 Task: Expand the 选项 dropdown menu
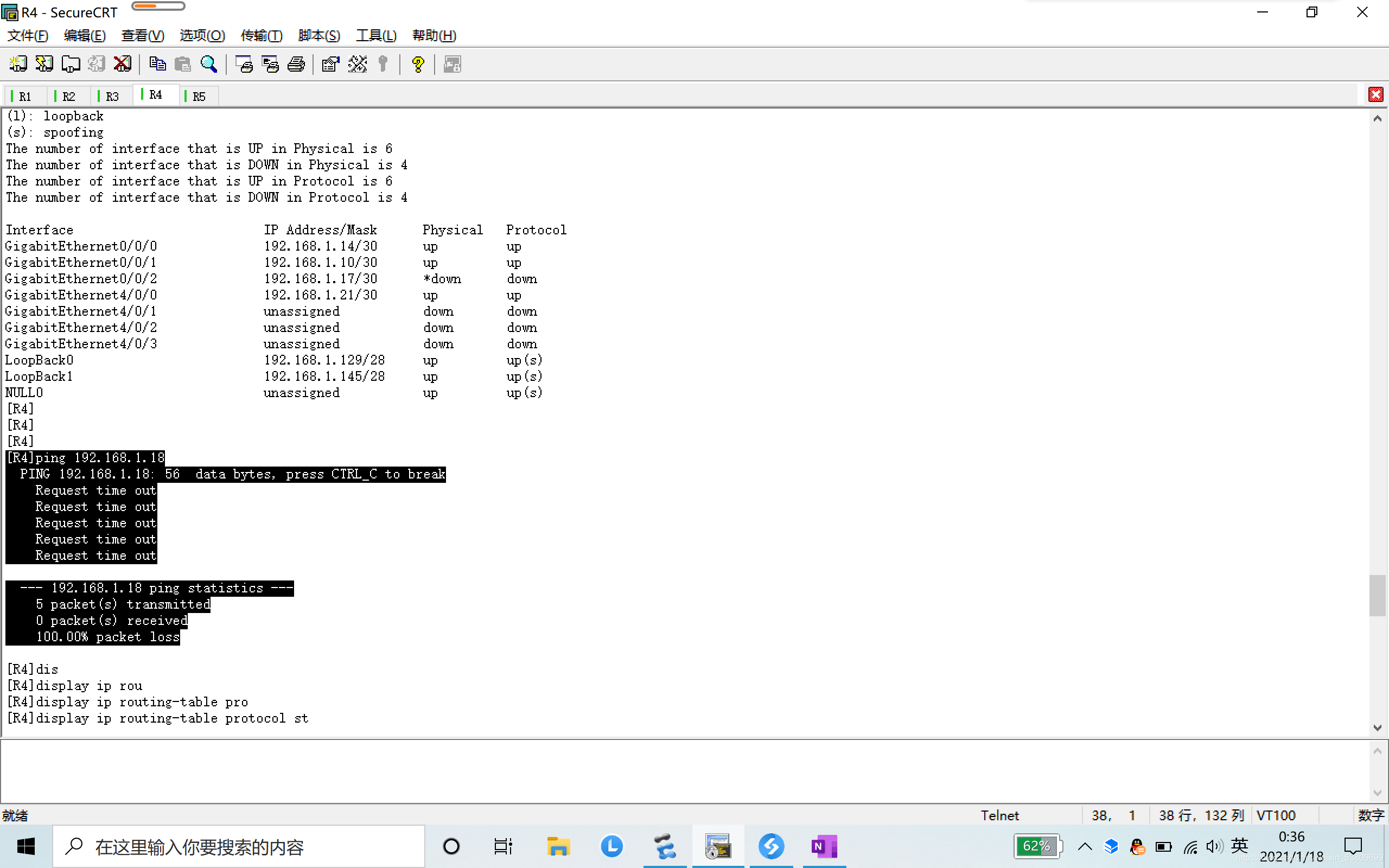[199, 36]
